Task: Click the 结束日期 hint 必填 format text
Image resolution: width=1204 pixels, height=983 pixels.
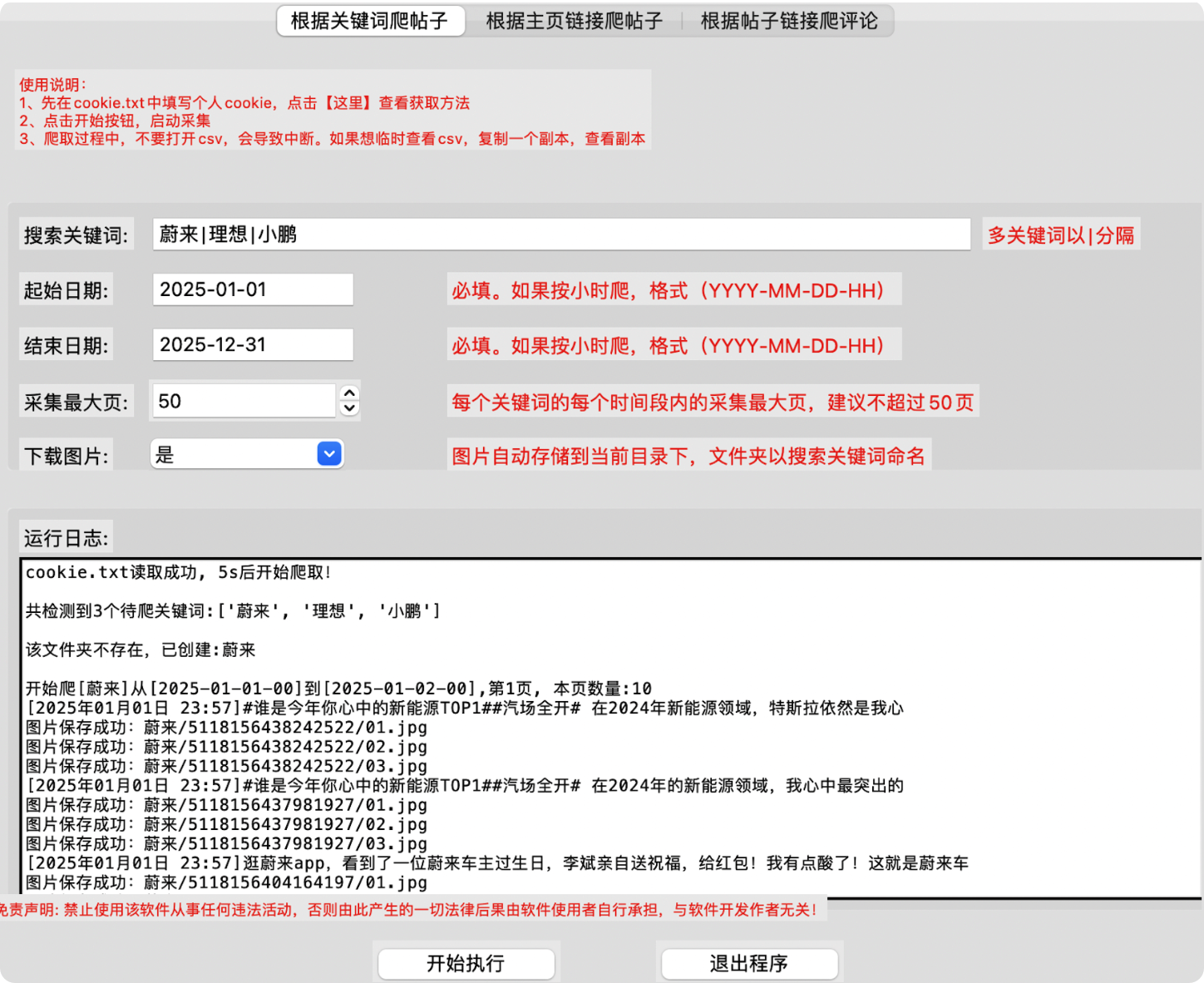Action: click(x=674, y=345)
